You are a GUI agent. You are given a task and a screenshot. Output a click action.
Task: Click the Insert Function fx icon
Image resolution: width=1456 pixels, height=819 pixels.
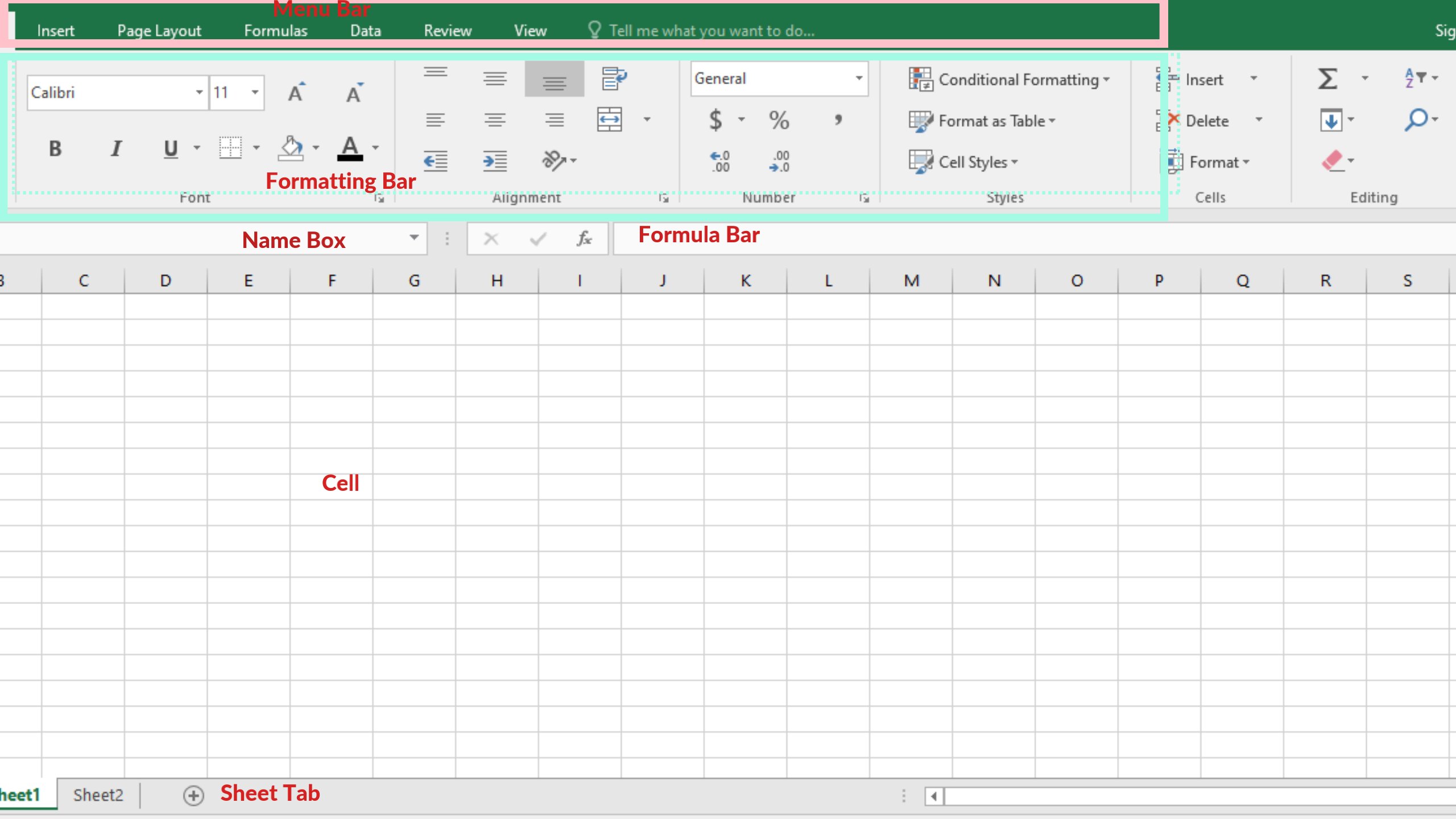[584, 238]
